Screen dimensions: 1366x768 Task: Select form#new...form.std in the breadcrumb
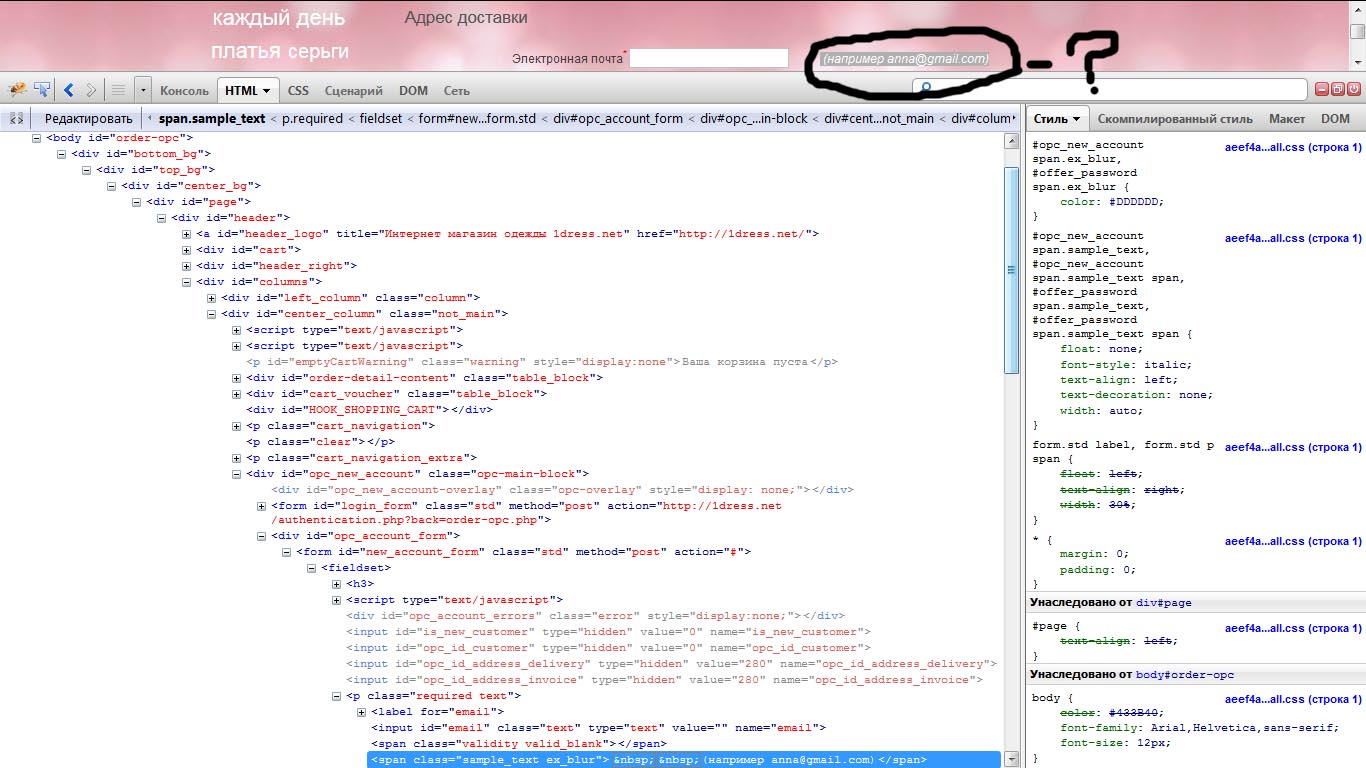(477, 118)
